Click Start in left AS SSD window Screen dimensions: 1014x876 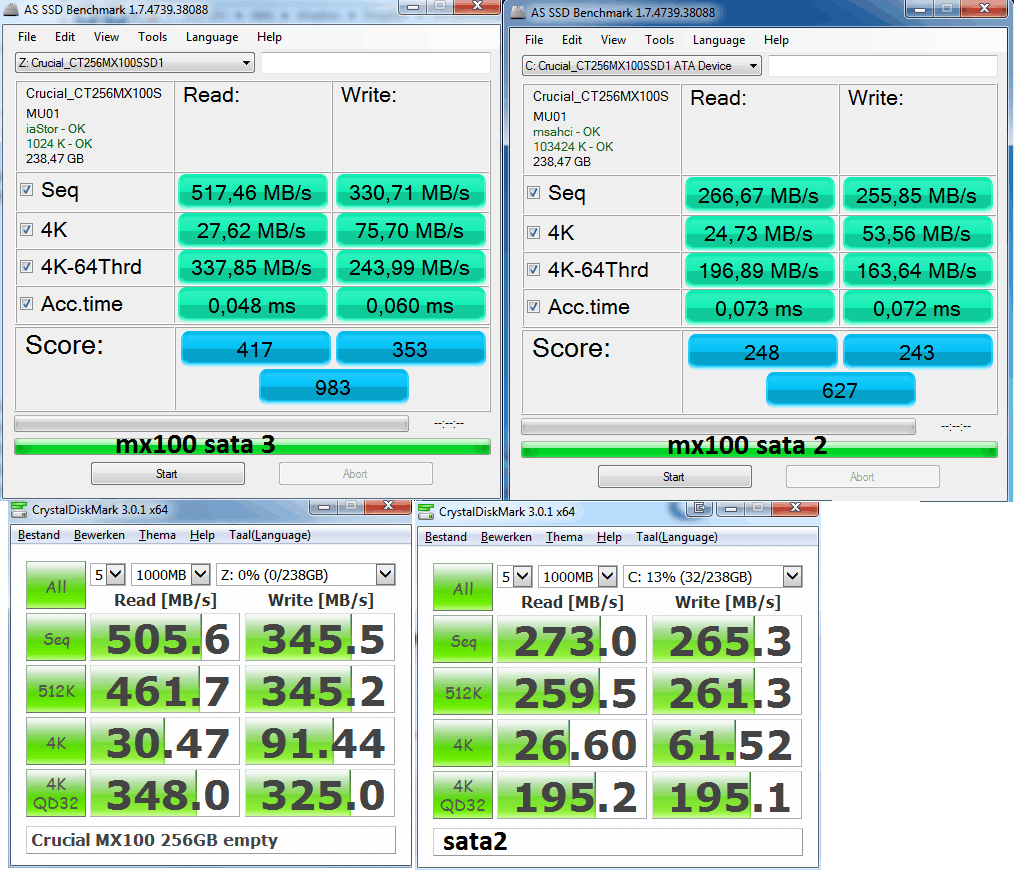(x=167, y=474)
